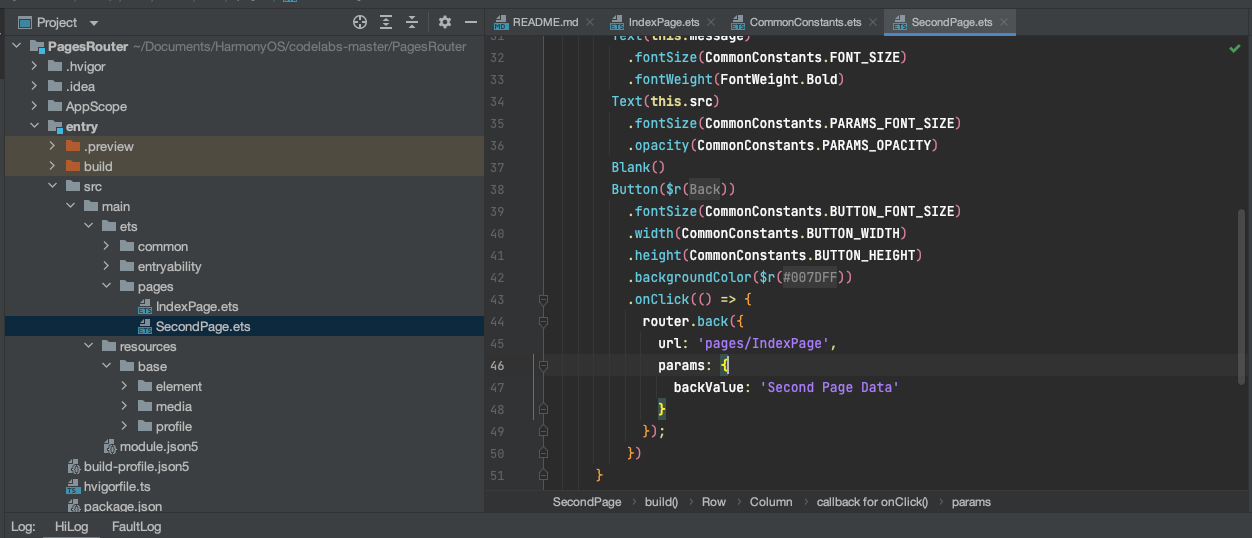The image size is (1252, 538).
Task: Click the module.json5 file icon
Action: click(x=109, y=446)
